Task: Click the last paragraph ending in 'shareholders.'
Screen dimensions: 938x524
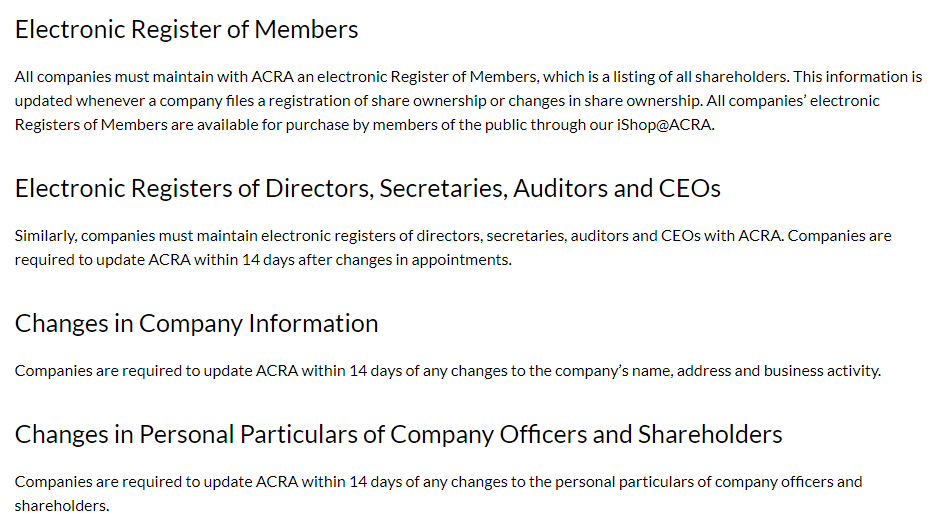Action: click(438, 493)
